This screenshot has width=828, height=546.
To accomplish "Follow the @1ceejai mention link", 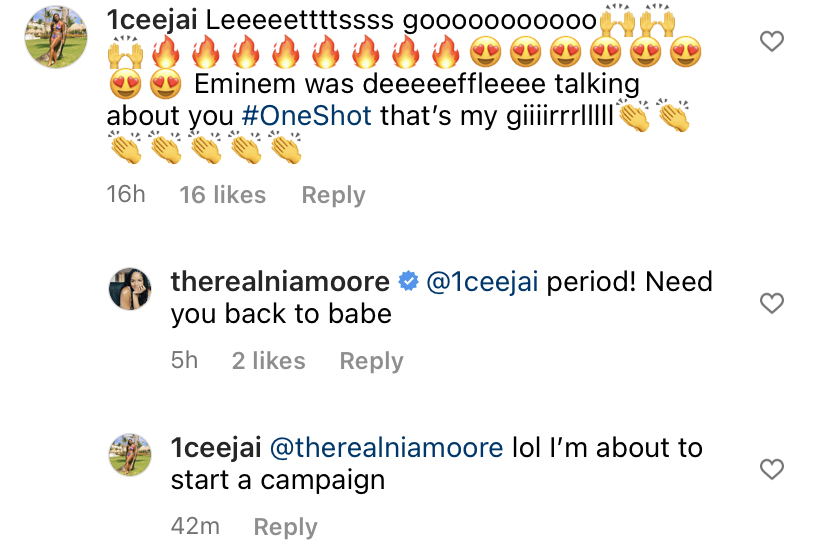I will pos(482,282).
